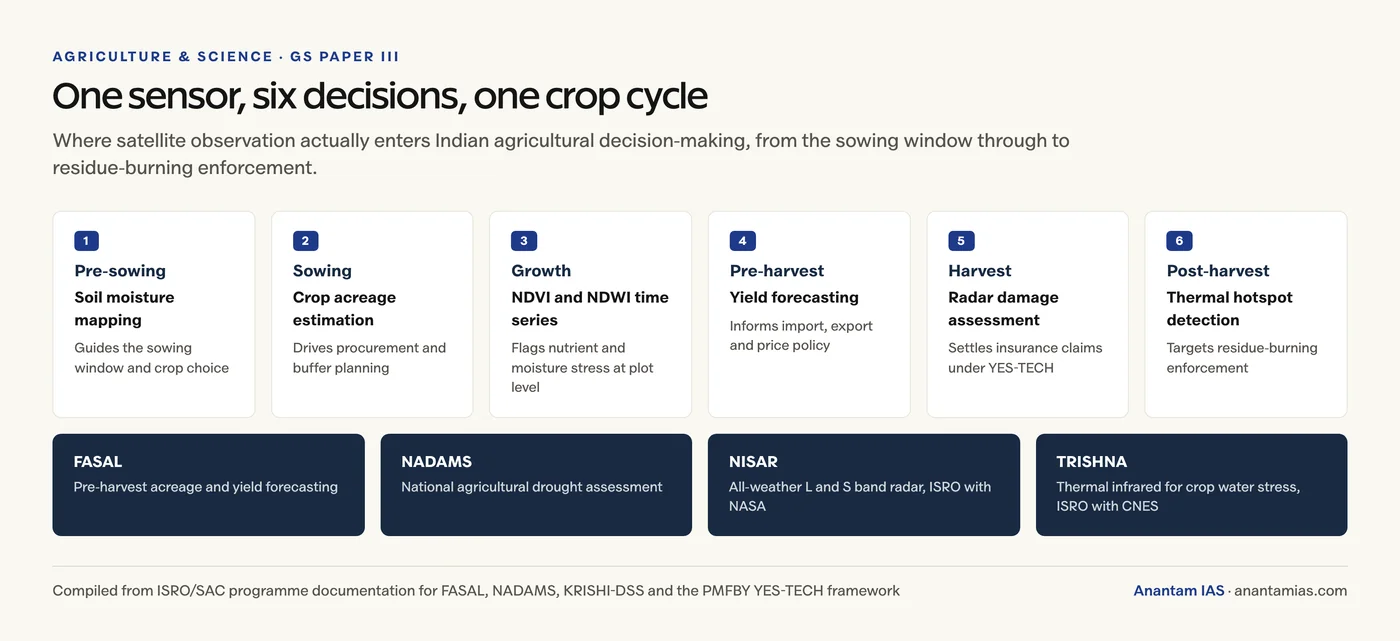Screen dimensions: 1400x641
Task: Click the Thermal hotspot detection heading
Action: pos(1230,309)
